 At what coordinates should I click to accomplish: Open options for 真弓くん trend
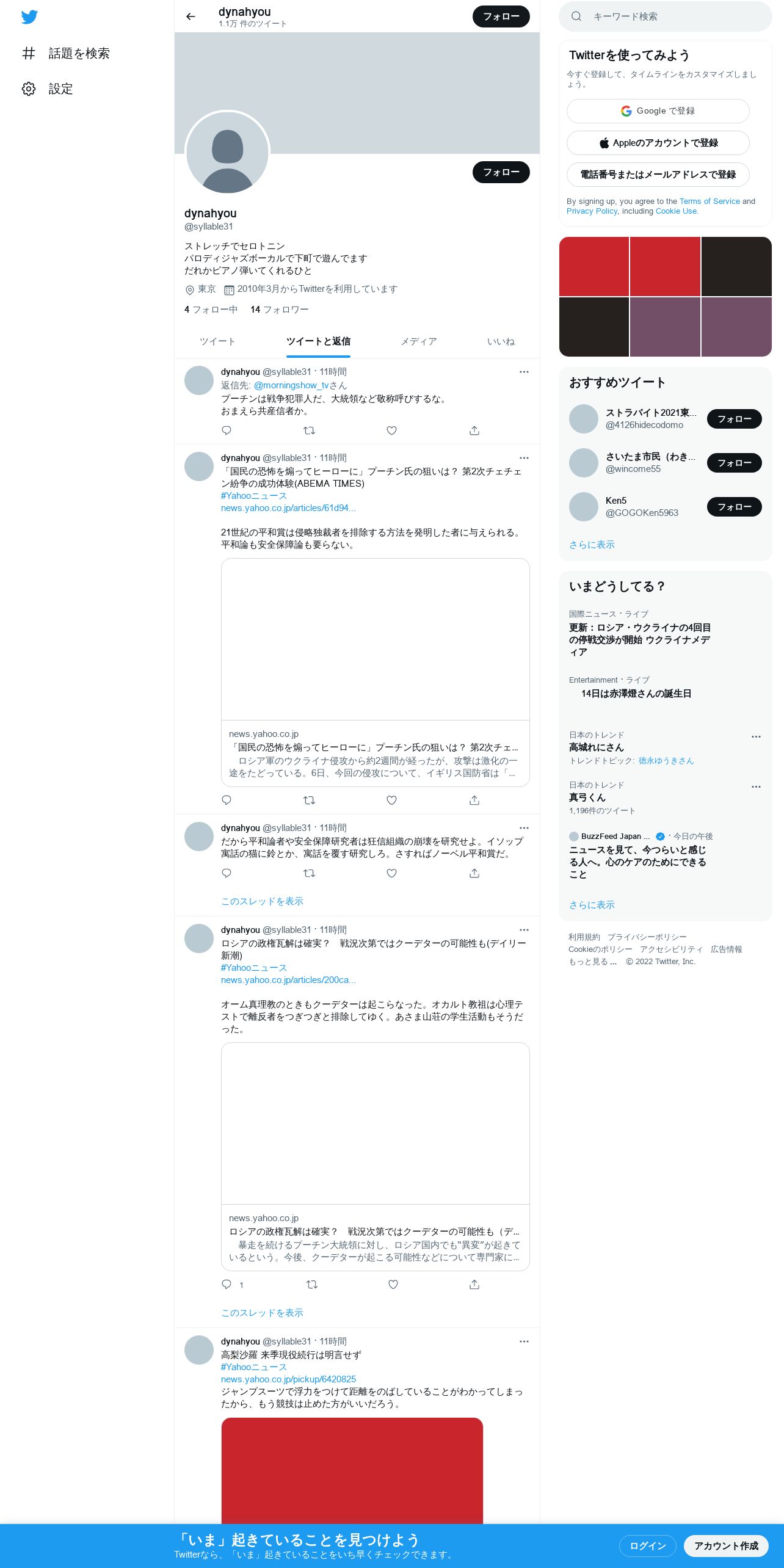(x=756, y=786)
